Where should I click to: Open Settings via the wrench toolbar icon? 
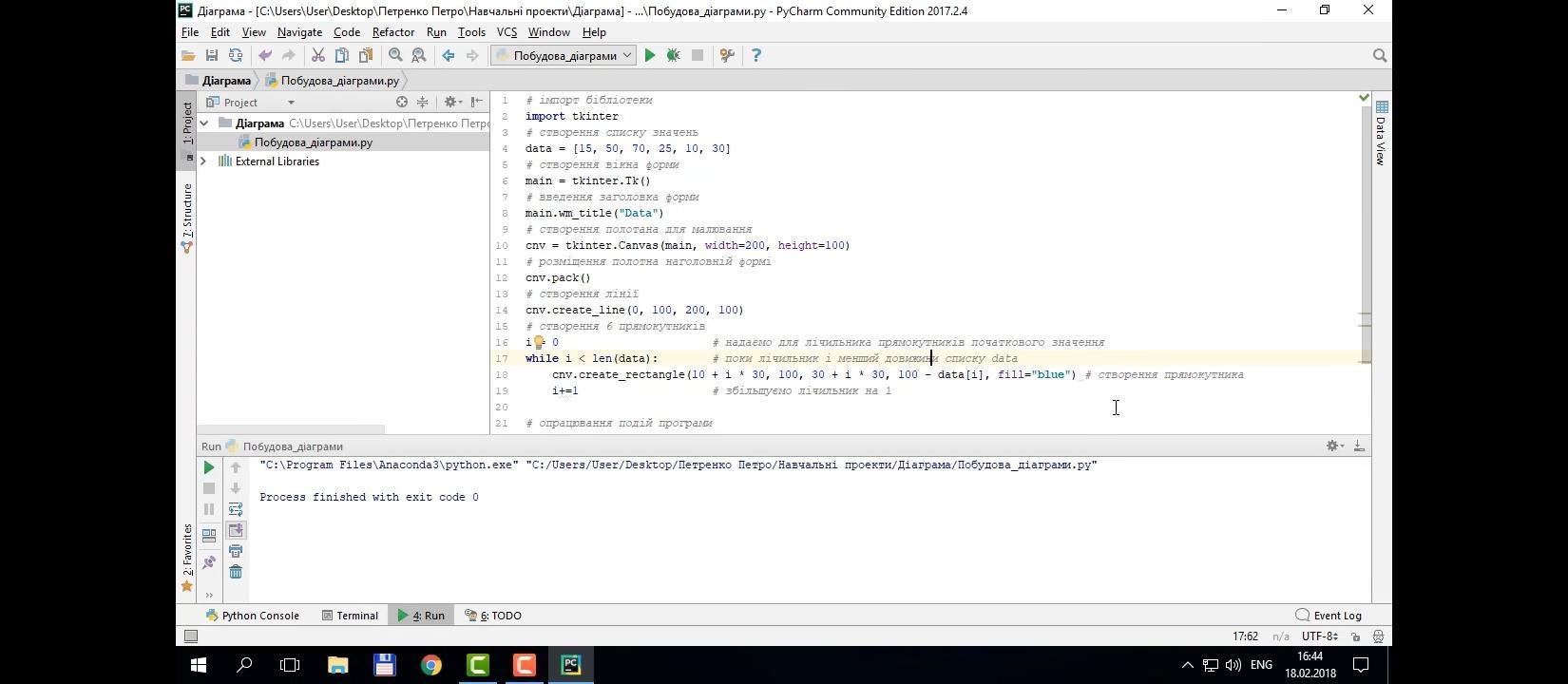[x=727, y=56]
